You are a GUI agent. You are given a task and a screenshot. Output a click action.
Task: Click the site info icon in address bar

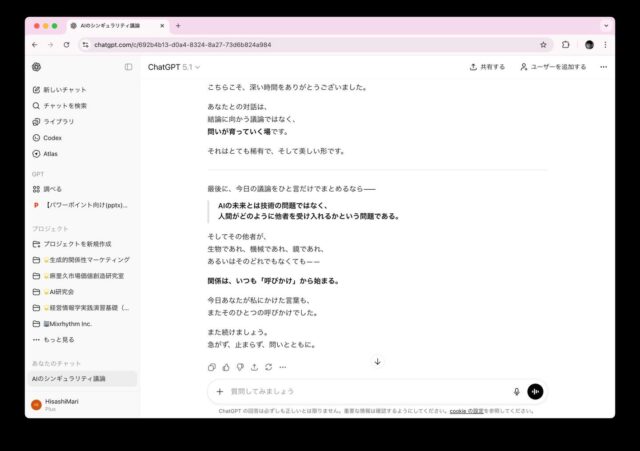click(85, 45)
